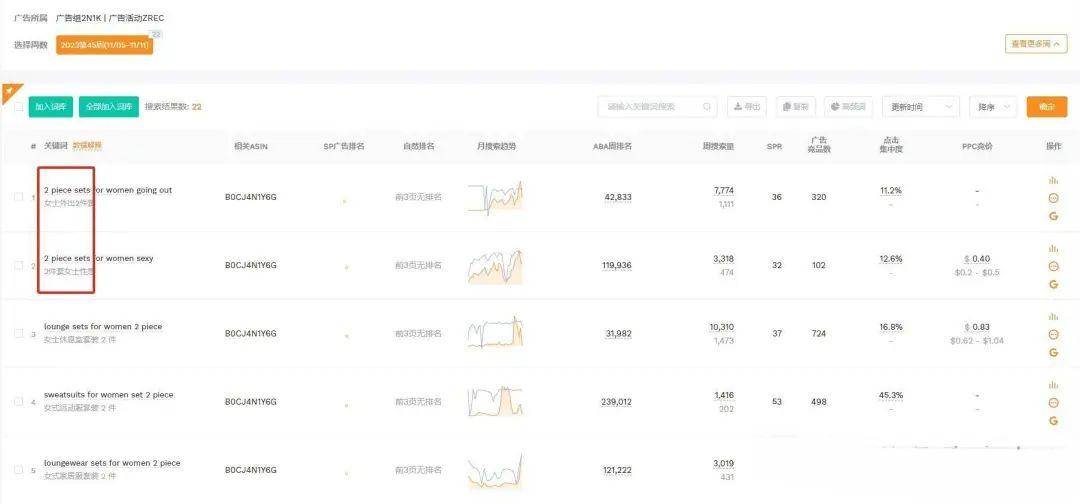Collapse the 查看更多周 expander
The height and width of the screenshot is (504, 1080).
click(1036, 44)
